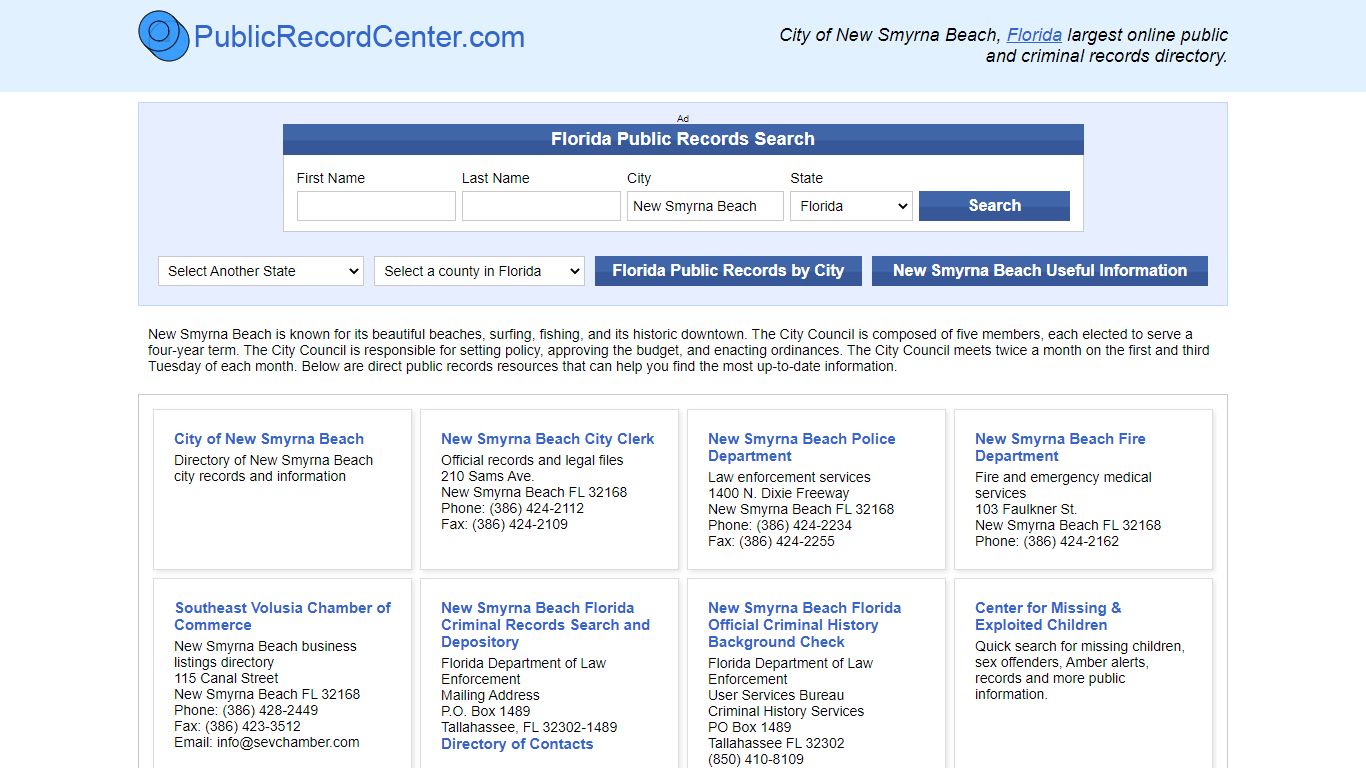Click City Clerk fax (386) 424-2109
The width and height of the screenshot is (1366, 768).
[520, 524]
